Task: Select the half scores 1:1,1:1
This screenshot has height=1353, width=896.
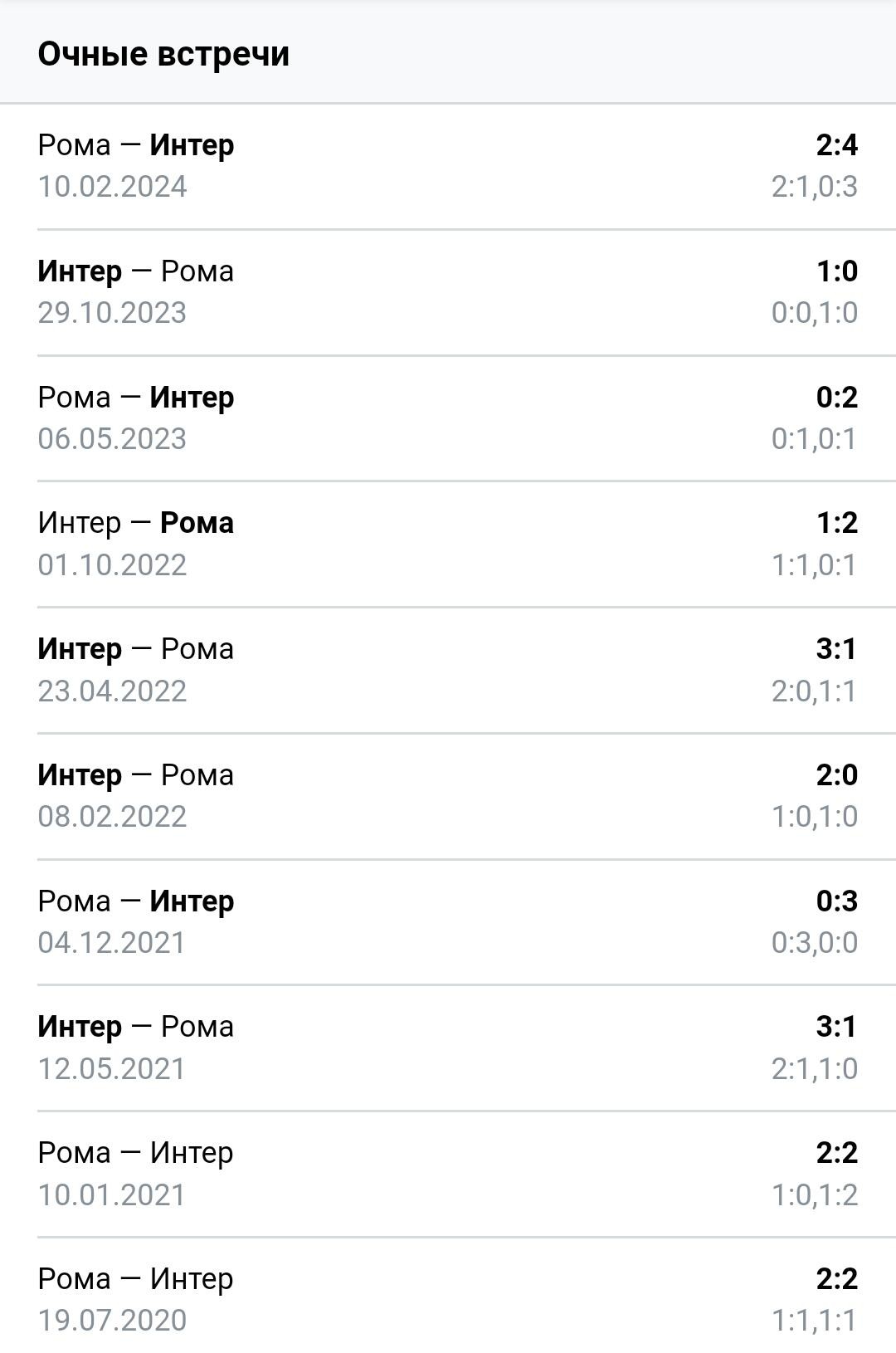Action: 814,1321
